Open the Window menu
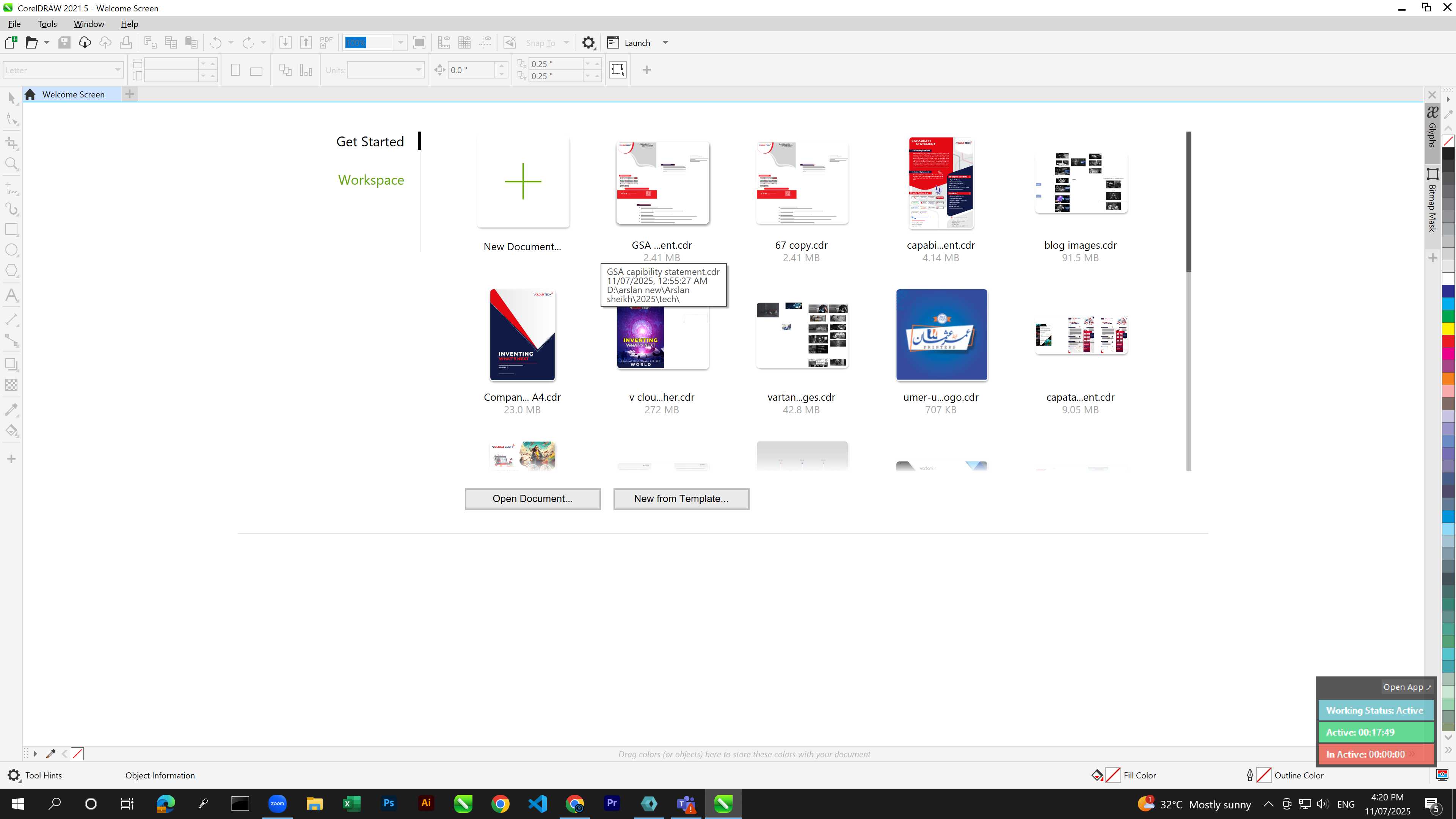The image size is (1456, 819). [x=89, y=24]
